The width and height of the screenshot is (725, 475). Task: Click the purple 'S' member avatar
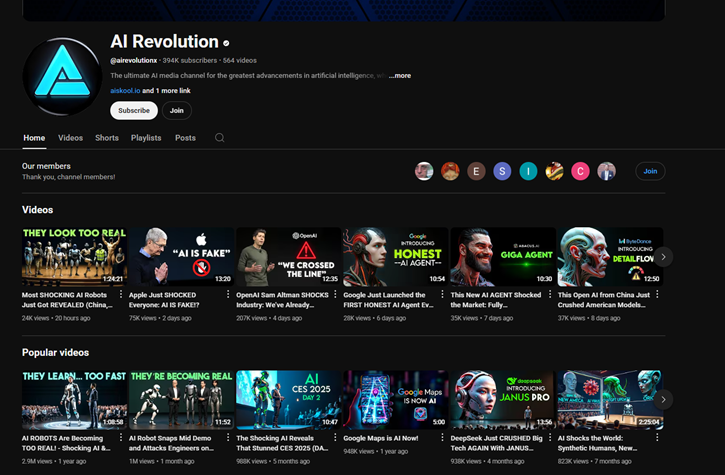[502, 171]
